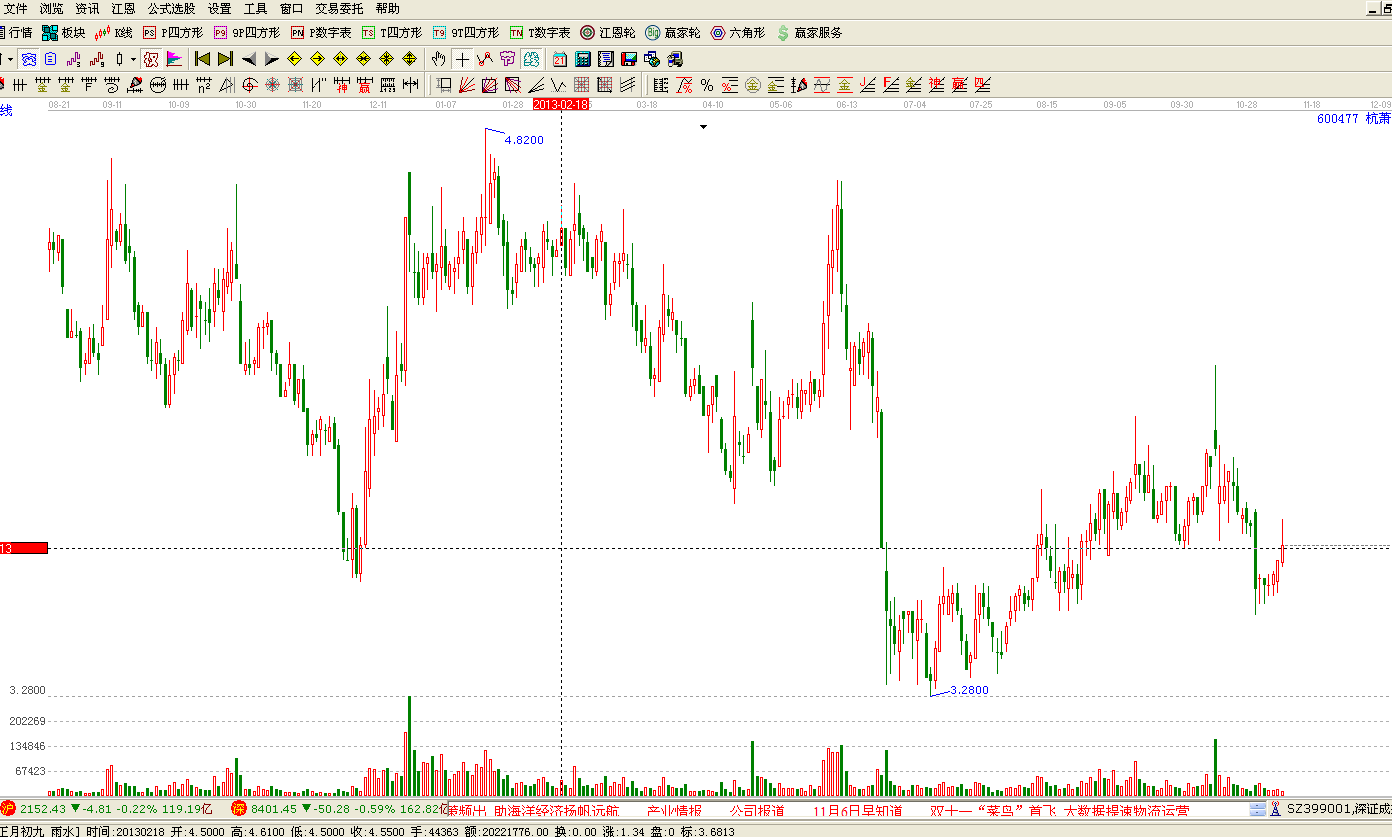This screenshot has height=837, width=1392.
Task: Open the 江恩 menu in the menu bar
Action: [x=123, y=8]
